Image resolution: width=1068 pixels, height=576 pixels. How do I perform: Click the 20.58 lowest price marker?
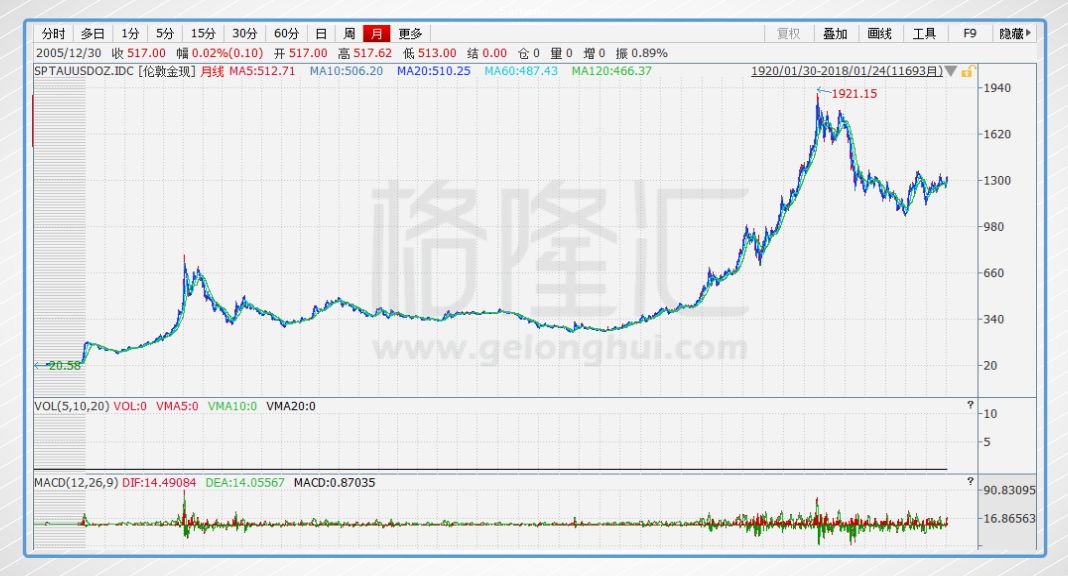point(60,366)
